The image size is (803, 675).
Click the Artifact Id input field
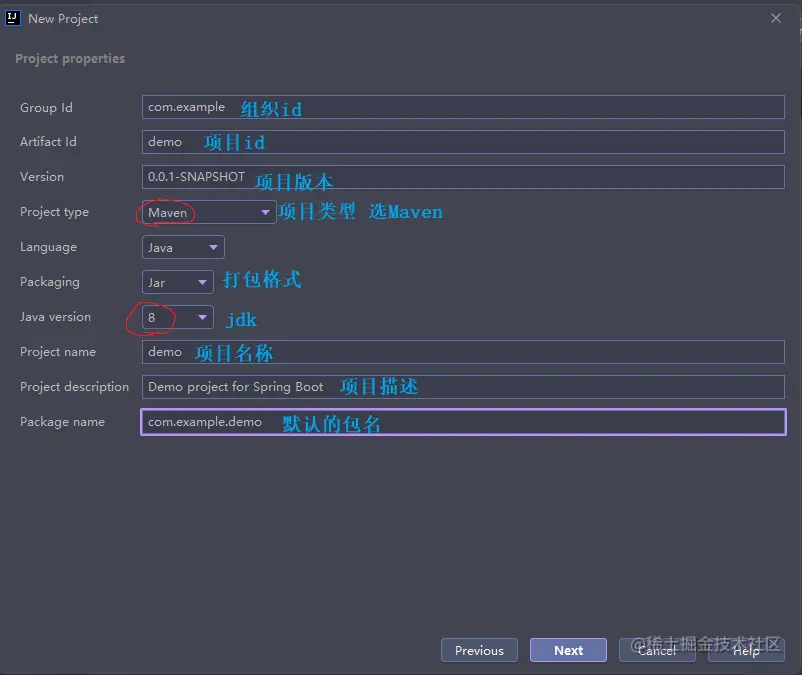[463, 142]
